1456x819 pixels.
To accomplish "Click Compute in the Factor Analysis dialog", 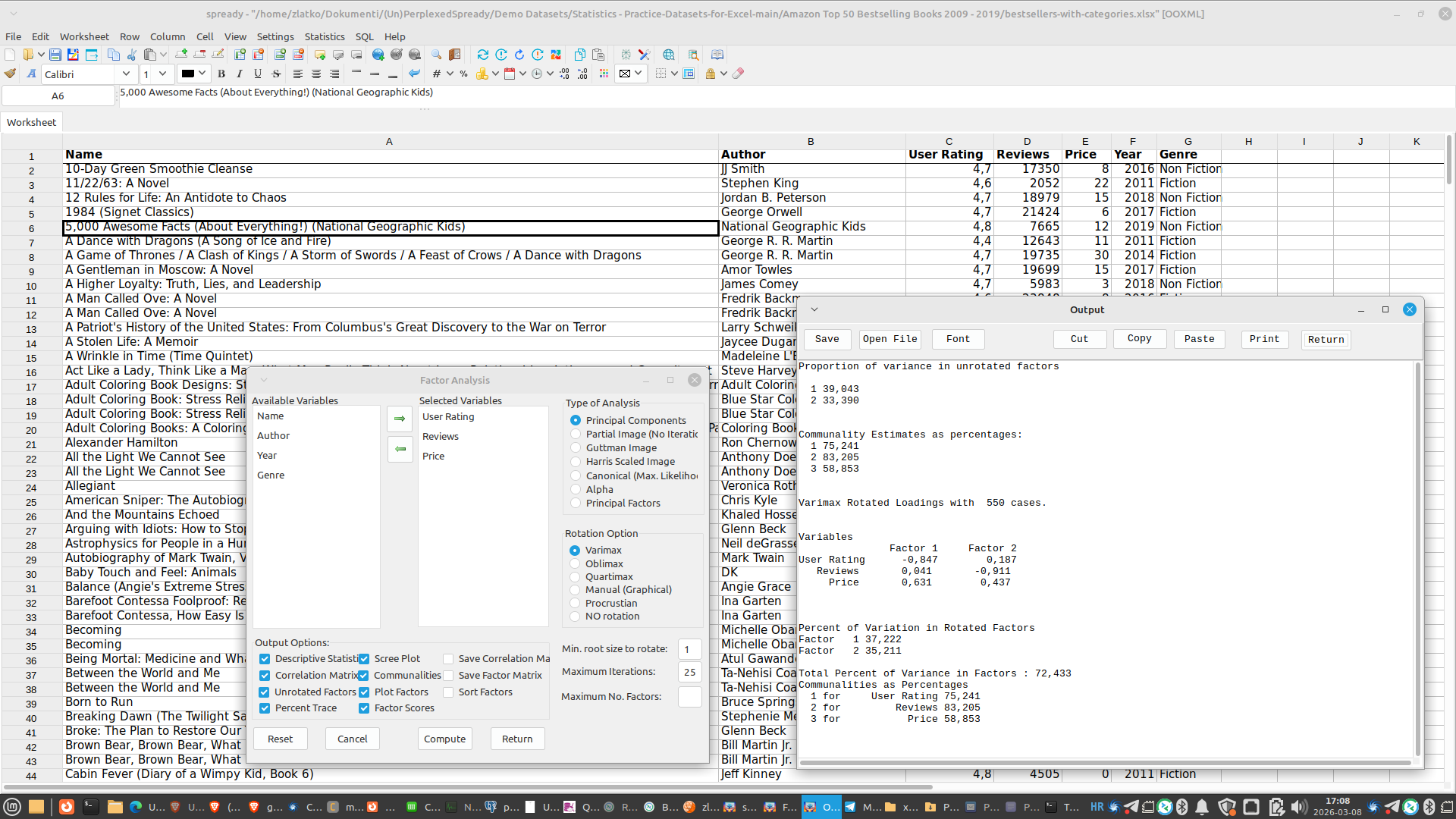I will pyautogui.click(x=444, y=738).
